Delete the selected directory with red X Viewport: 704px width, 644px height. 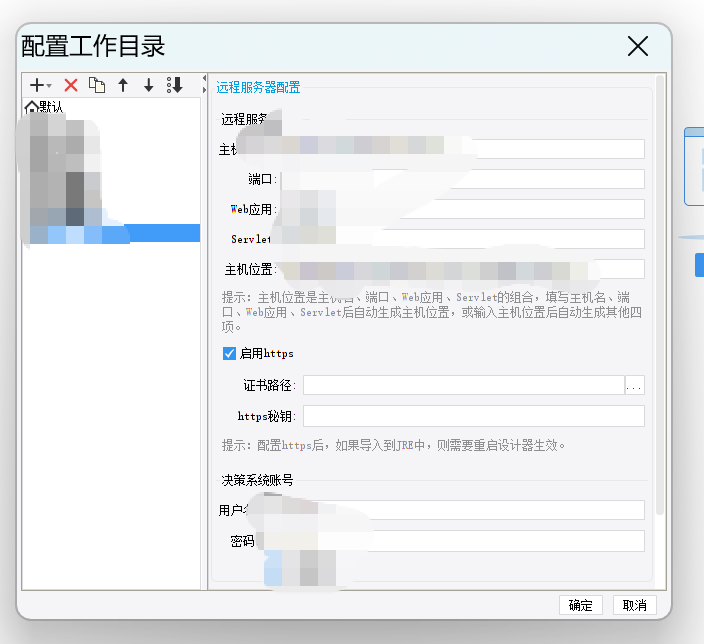point(71,85)
